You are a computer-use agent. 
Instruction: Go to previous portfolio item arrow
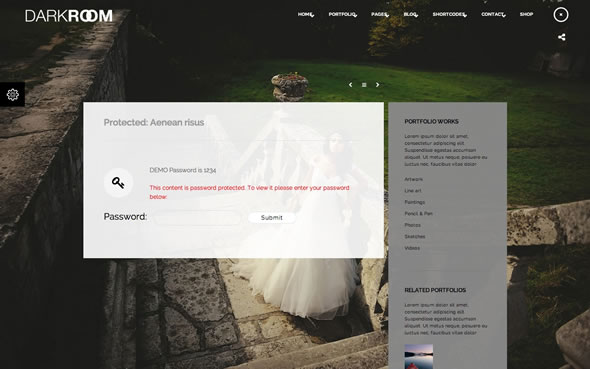pyautogui.click(x=350, y=85)
